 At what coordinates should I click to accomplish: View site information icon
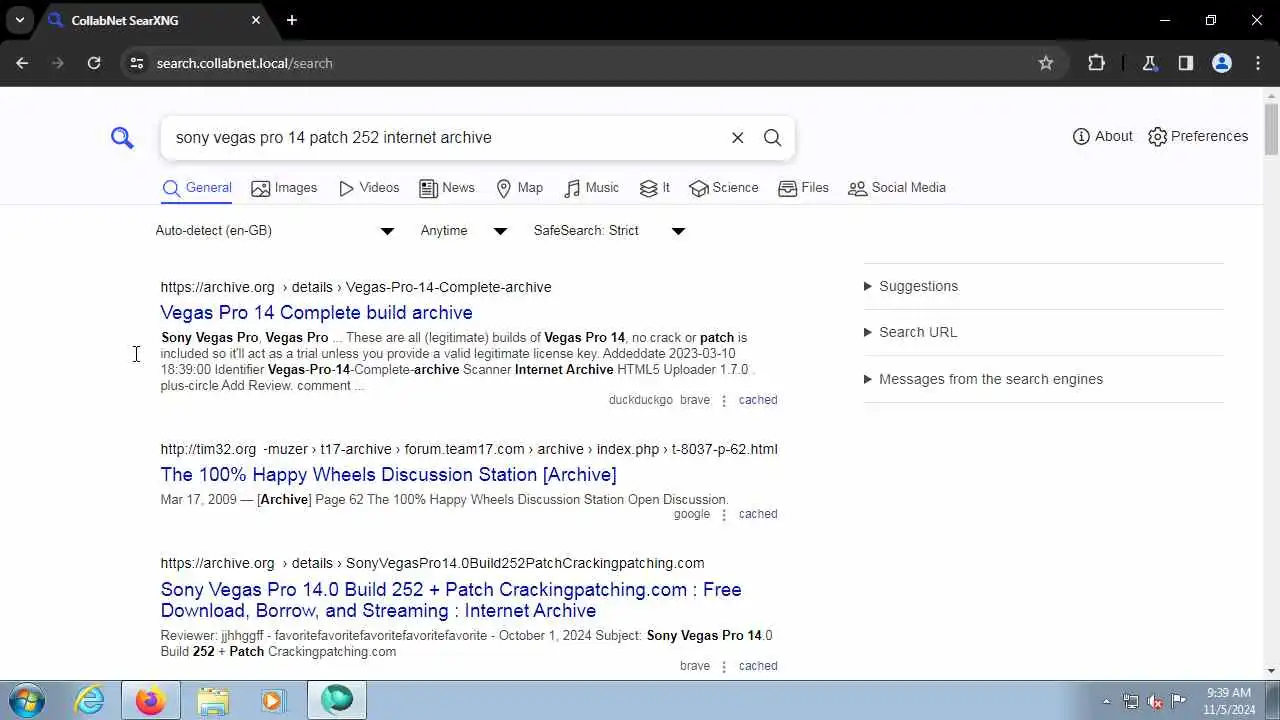137,63
